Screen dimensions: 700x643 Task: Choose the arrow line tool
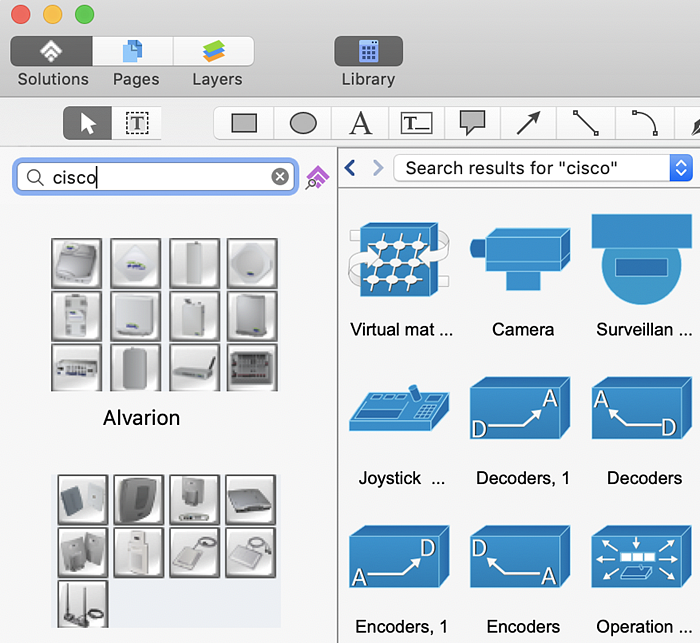(x=528, y=123)
